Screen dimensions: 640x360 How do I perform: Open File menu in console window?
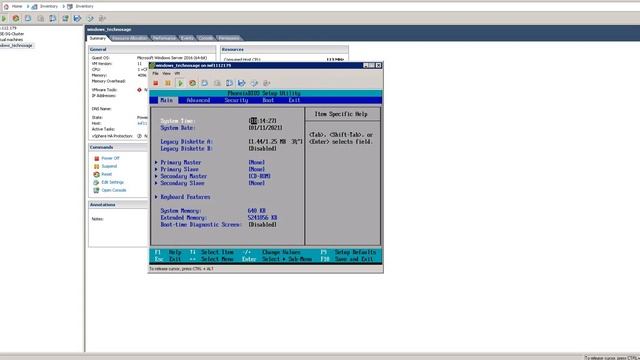click(x=156, y=73)
